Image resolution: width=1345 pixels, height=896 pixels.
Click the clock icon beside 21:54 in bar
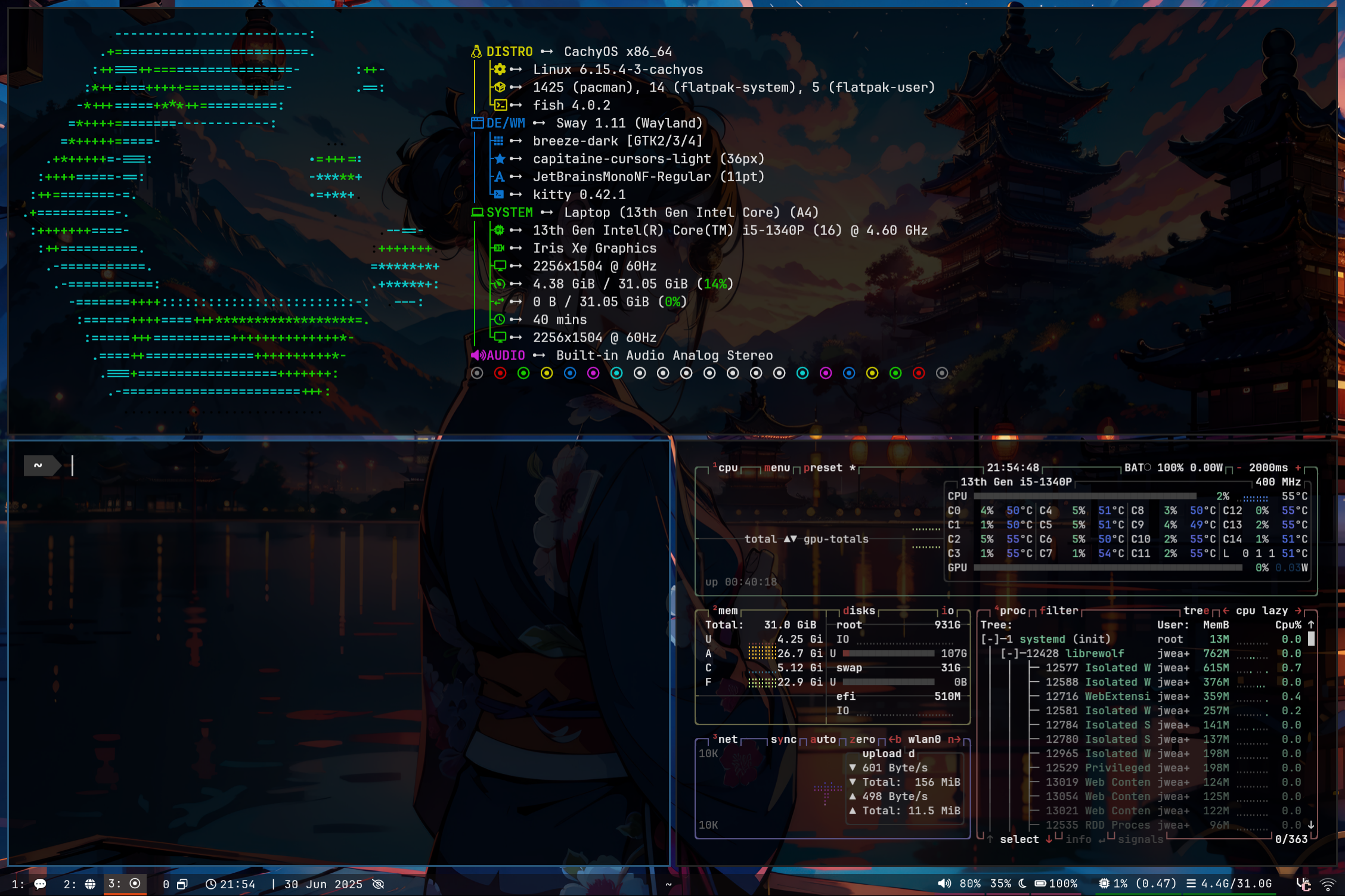[x=210, y=884]
